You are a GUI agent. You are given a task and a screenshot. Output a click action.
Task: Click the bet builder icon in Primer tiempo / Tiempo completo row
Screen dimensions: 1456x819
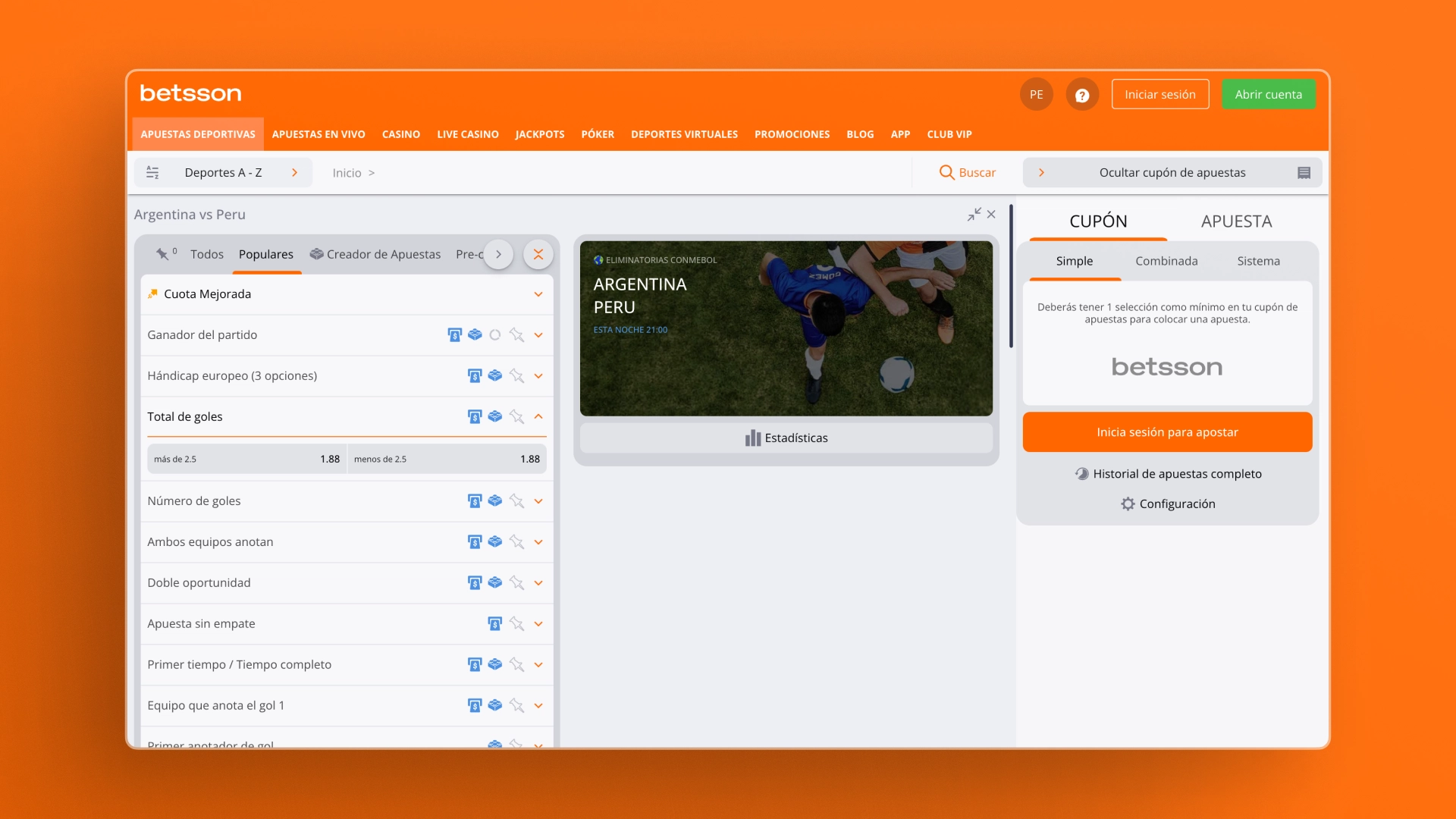coord(495,664)
